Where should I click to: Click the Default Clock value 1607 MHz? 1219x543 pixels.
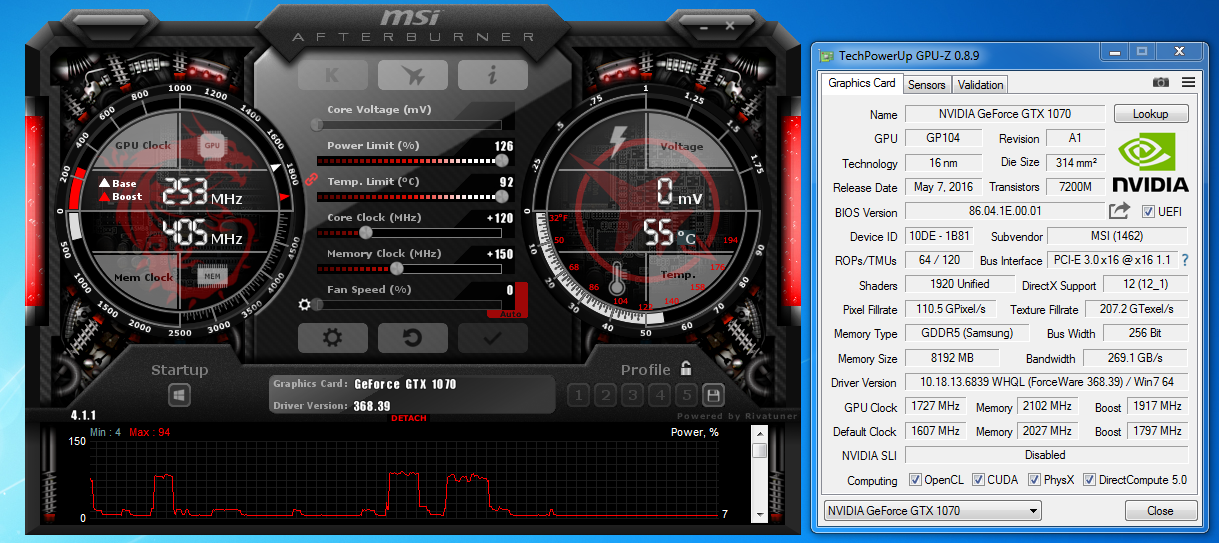pyautogui.click(x=935, y=431)
